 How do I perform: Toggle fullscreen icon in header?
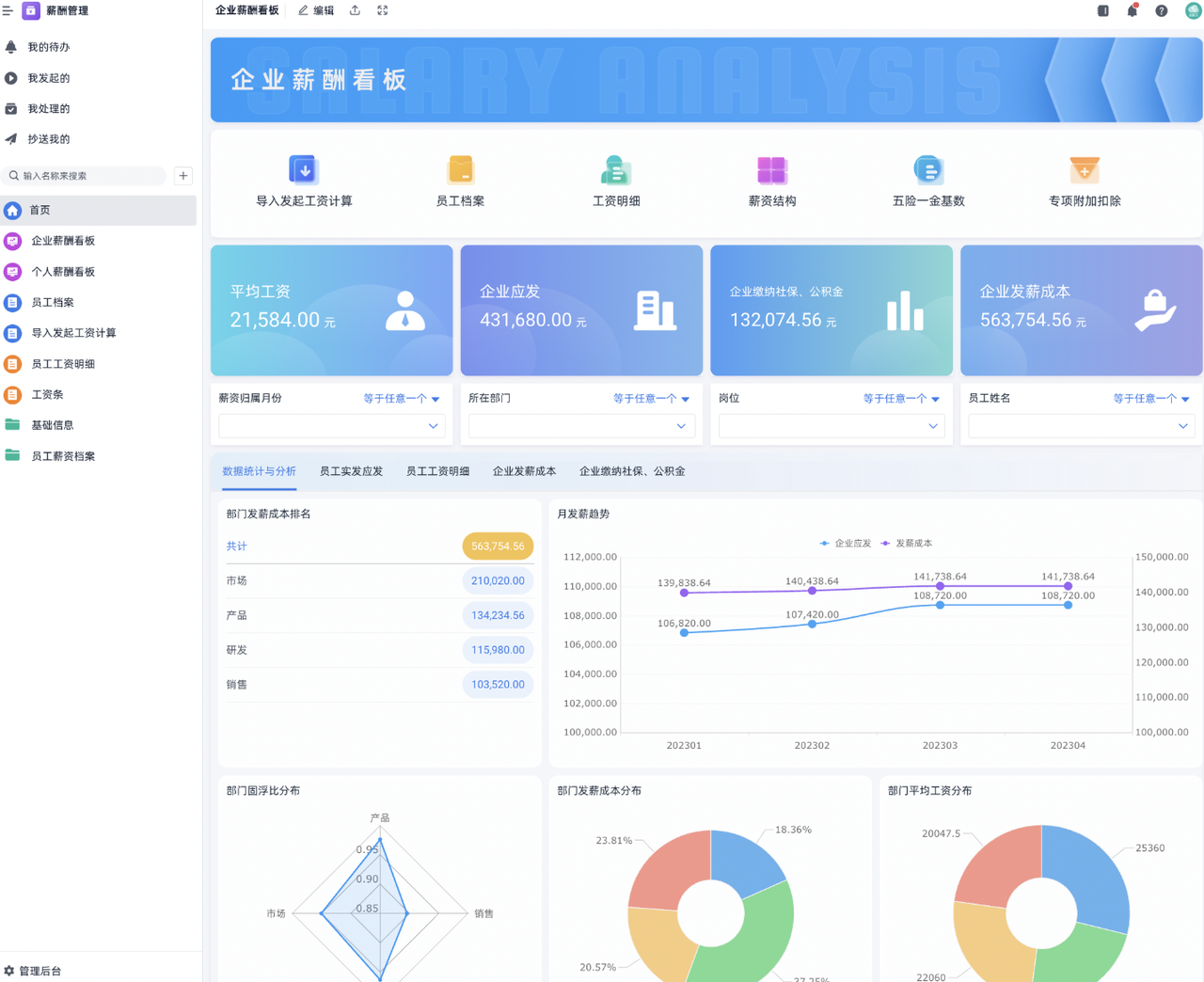[x=383, y=10]
